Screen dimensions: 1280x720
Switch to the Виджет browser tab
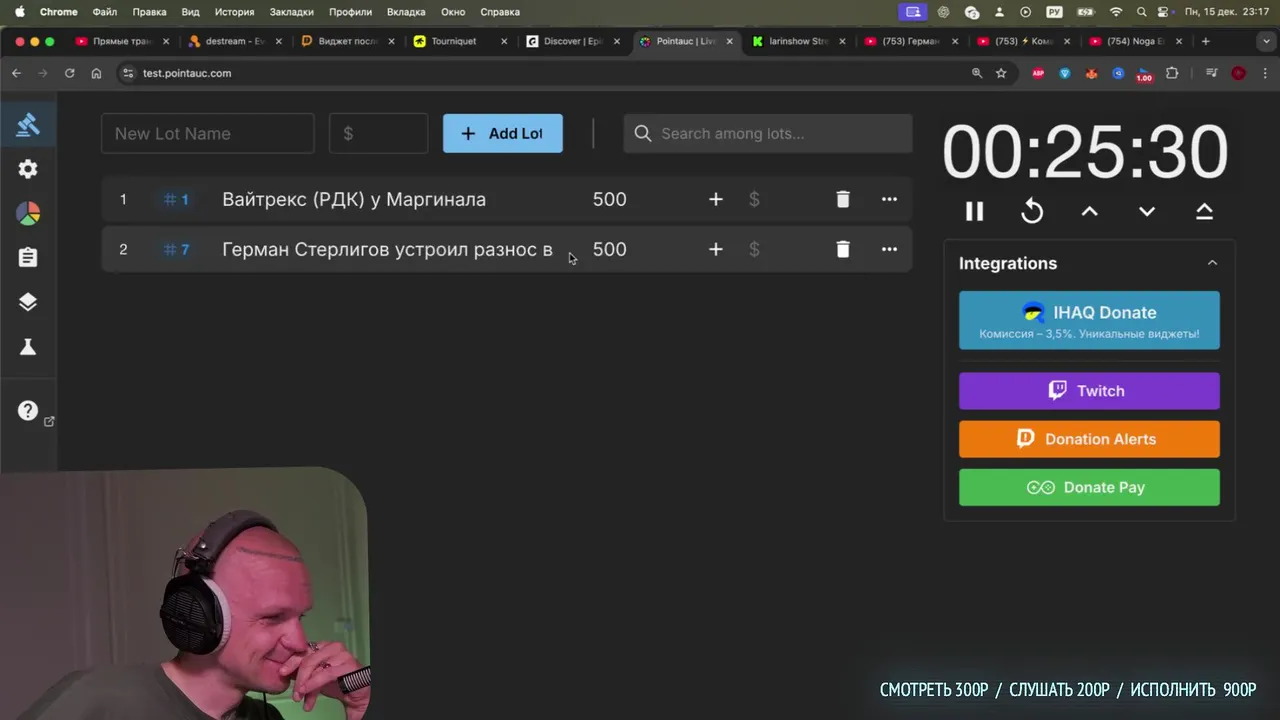tap(348, 41)
